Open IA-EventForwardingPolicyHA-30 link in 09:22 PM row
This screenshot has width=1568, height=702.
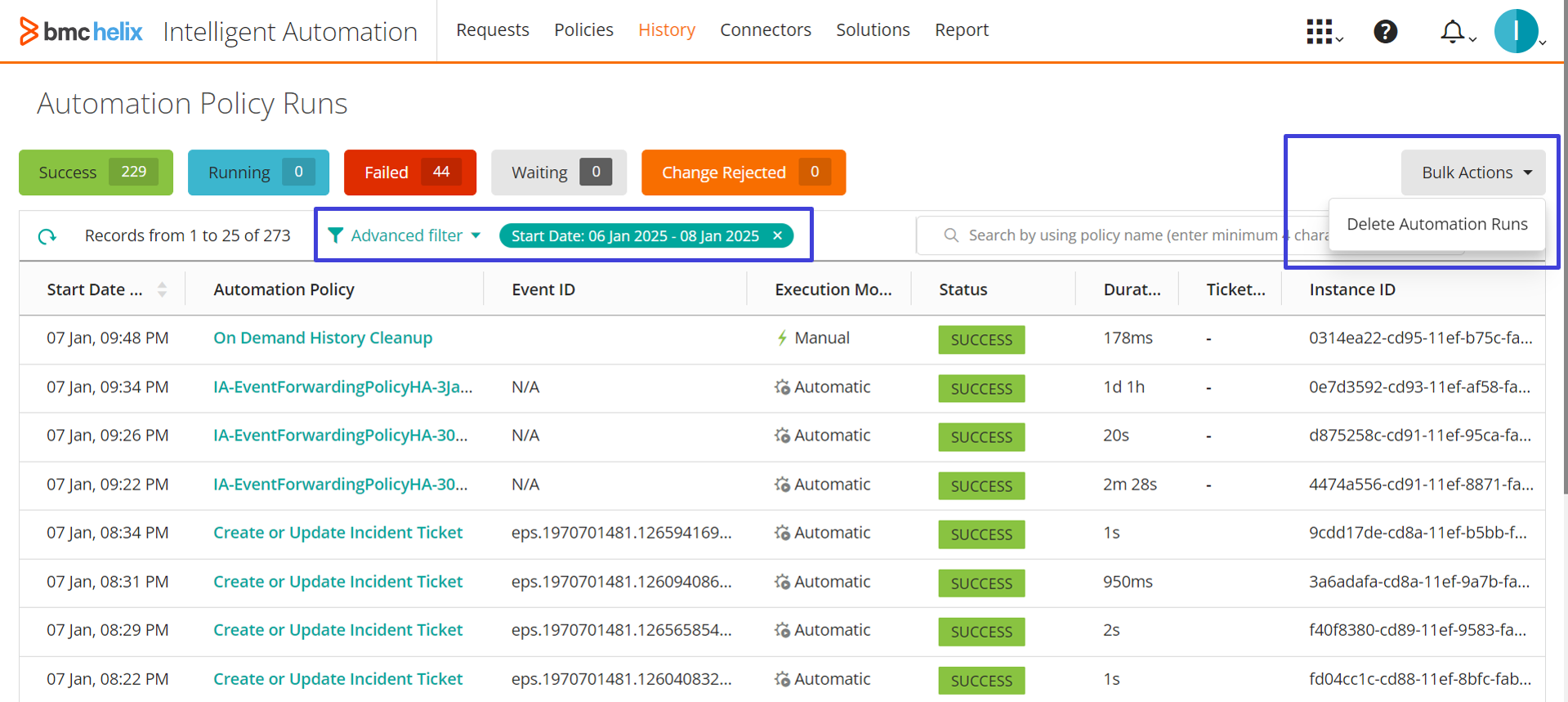tap(341, 485)
